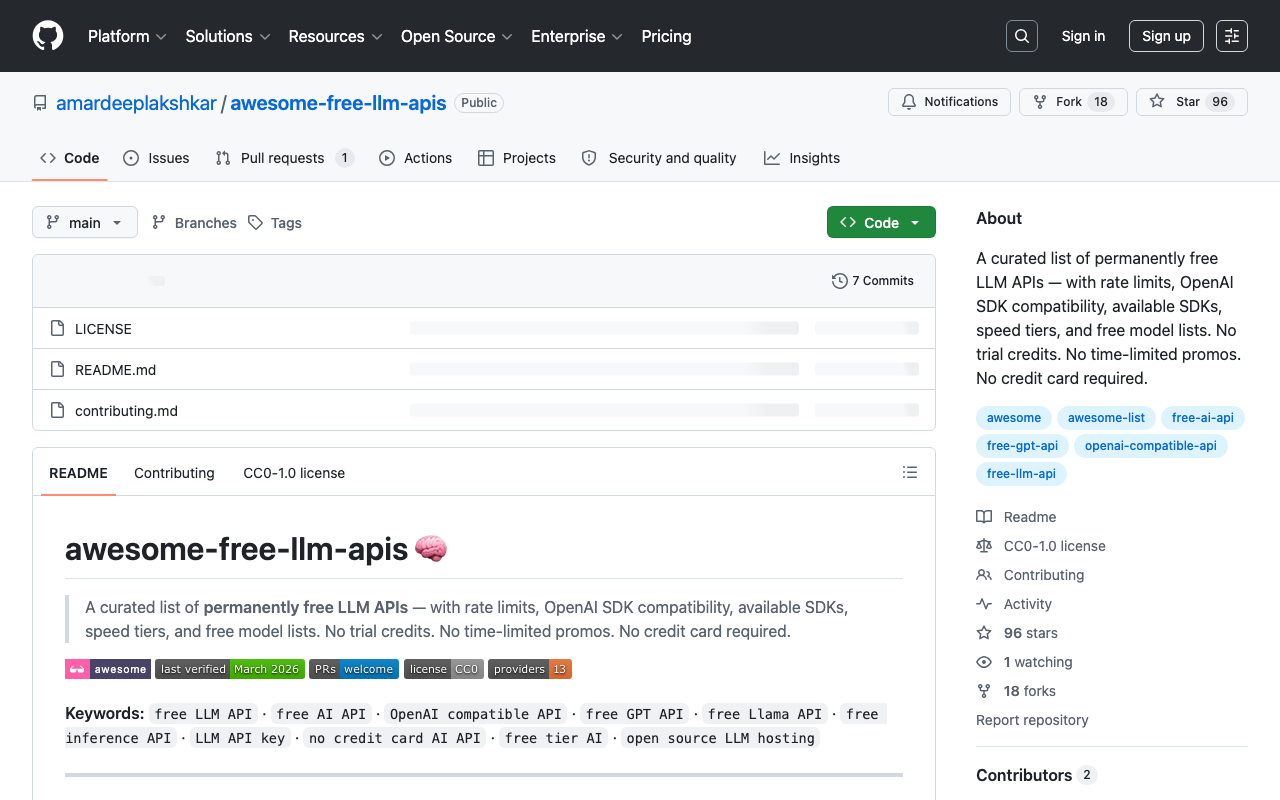Select the free-ai-api topic tag
Screen dimensions: 1280x800
click(1203, 418)
